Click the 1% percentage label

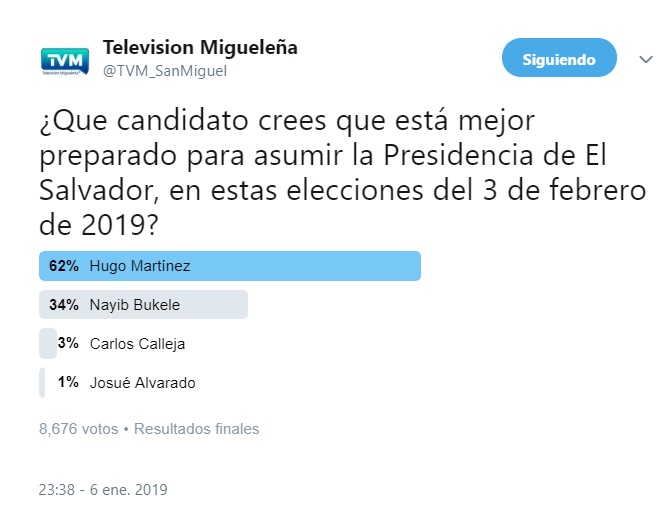[68, 382]
